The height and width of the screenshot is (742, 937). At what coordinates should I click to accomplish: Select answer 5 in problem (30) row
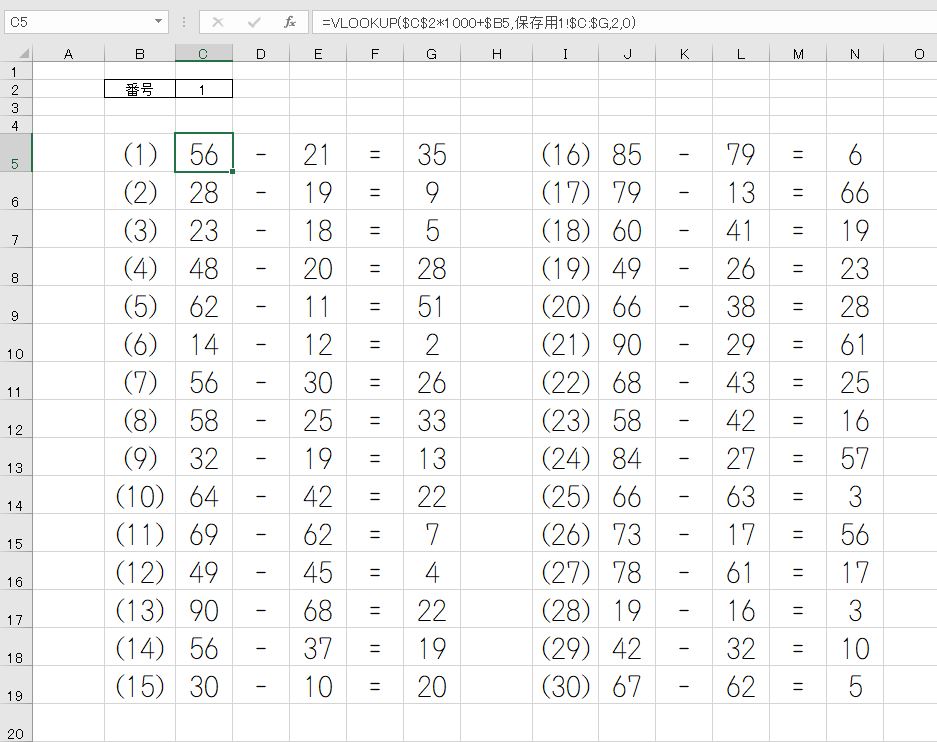856,686
